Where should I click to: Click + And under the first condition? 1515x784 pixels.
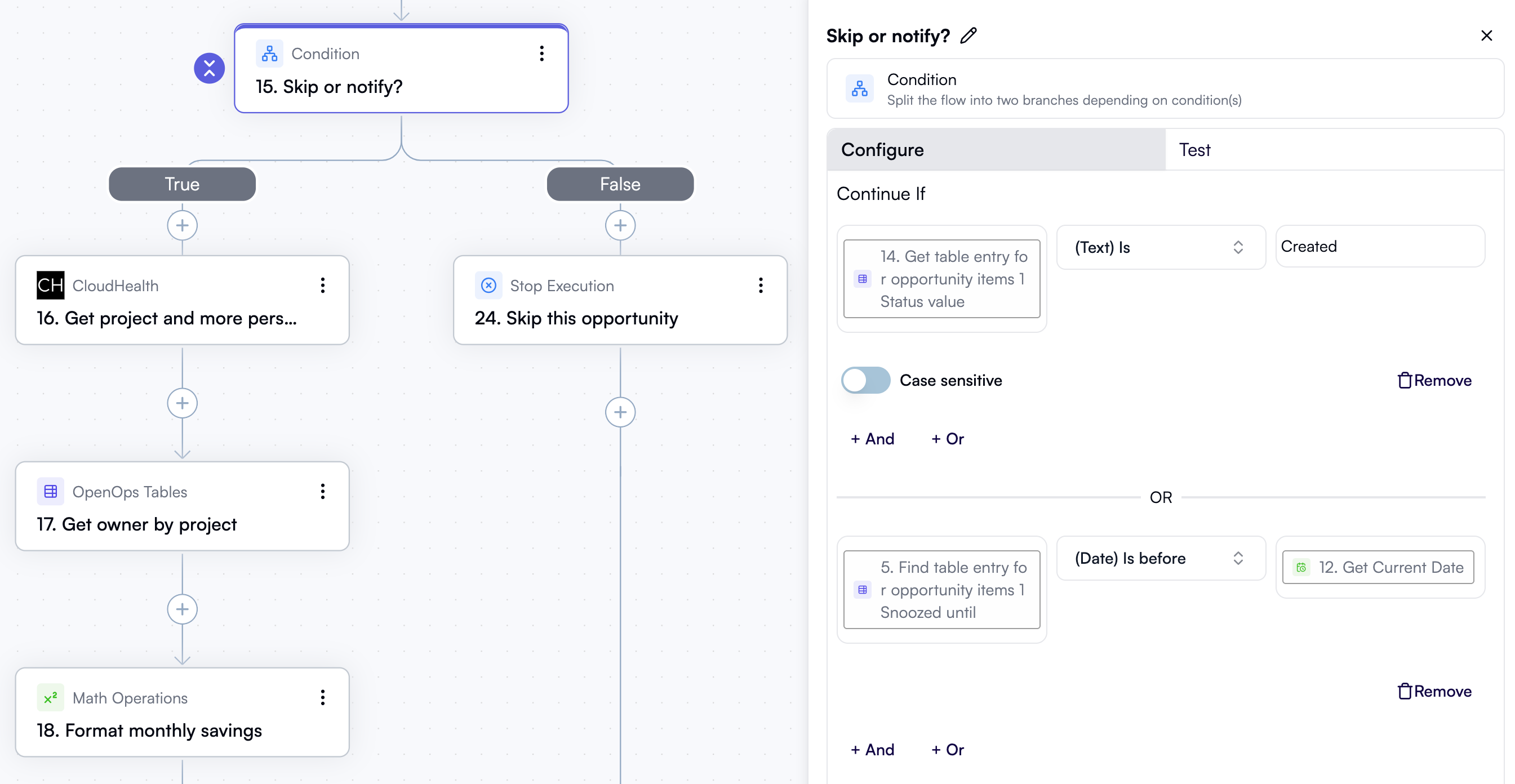(x=872, y=439)
